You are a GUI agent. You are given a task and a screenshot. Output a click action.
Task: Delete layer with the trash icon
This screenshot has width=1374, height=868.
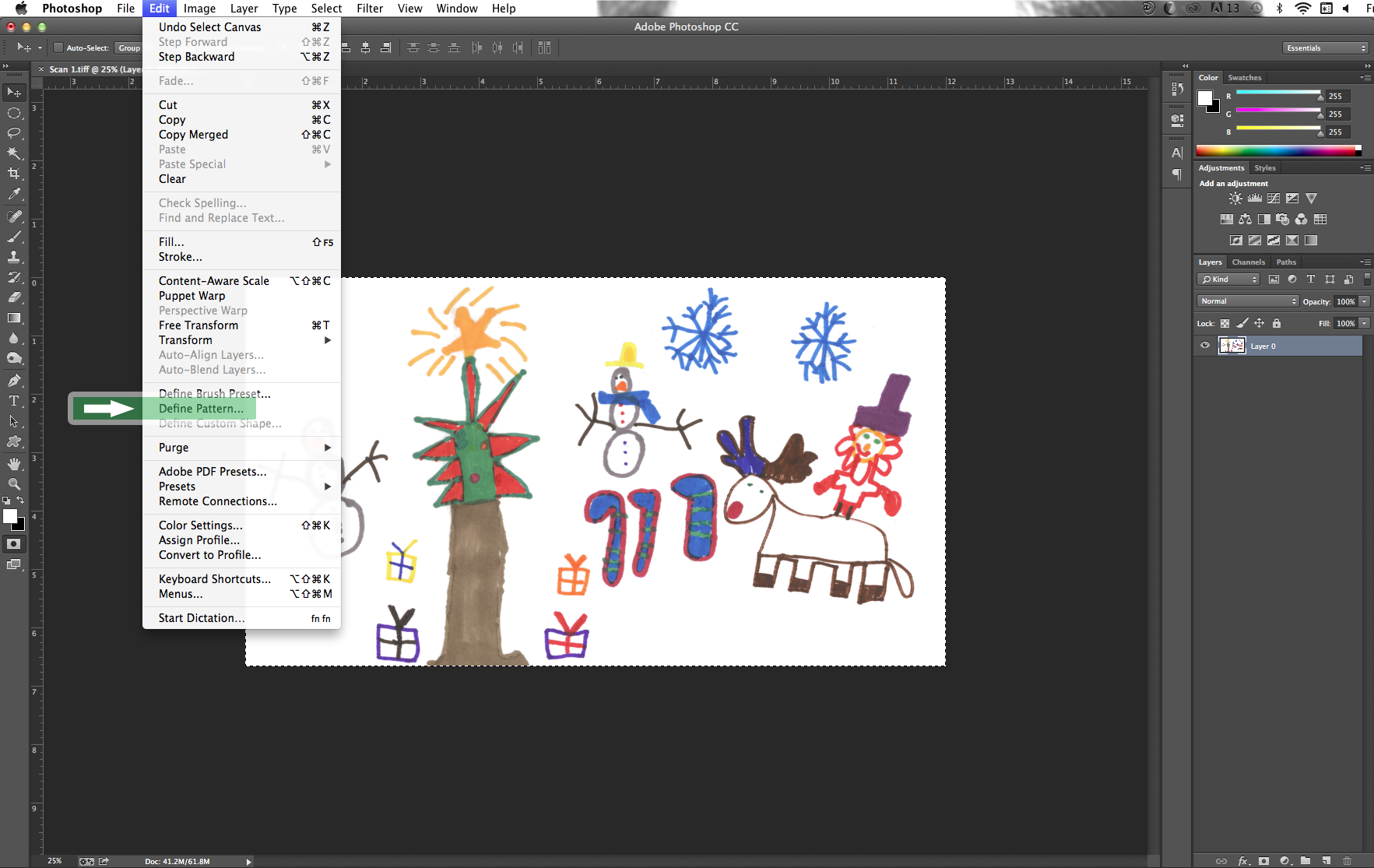(x=1347, y=860)
